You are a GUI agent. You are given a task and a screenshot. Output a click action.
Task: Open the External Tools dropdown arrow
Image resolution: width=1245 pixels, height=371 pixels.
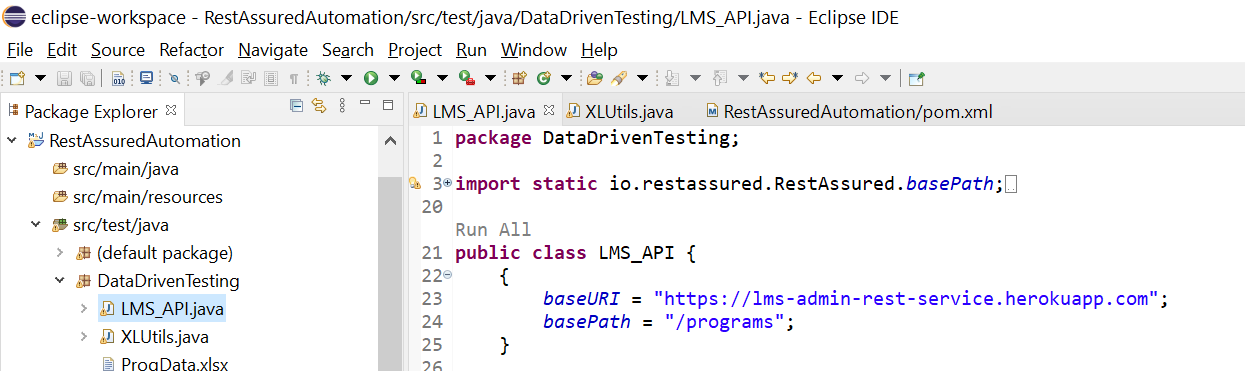[x=490, y=78]
